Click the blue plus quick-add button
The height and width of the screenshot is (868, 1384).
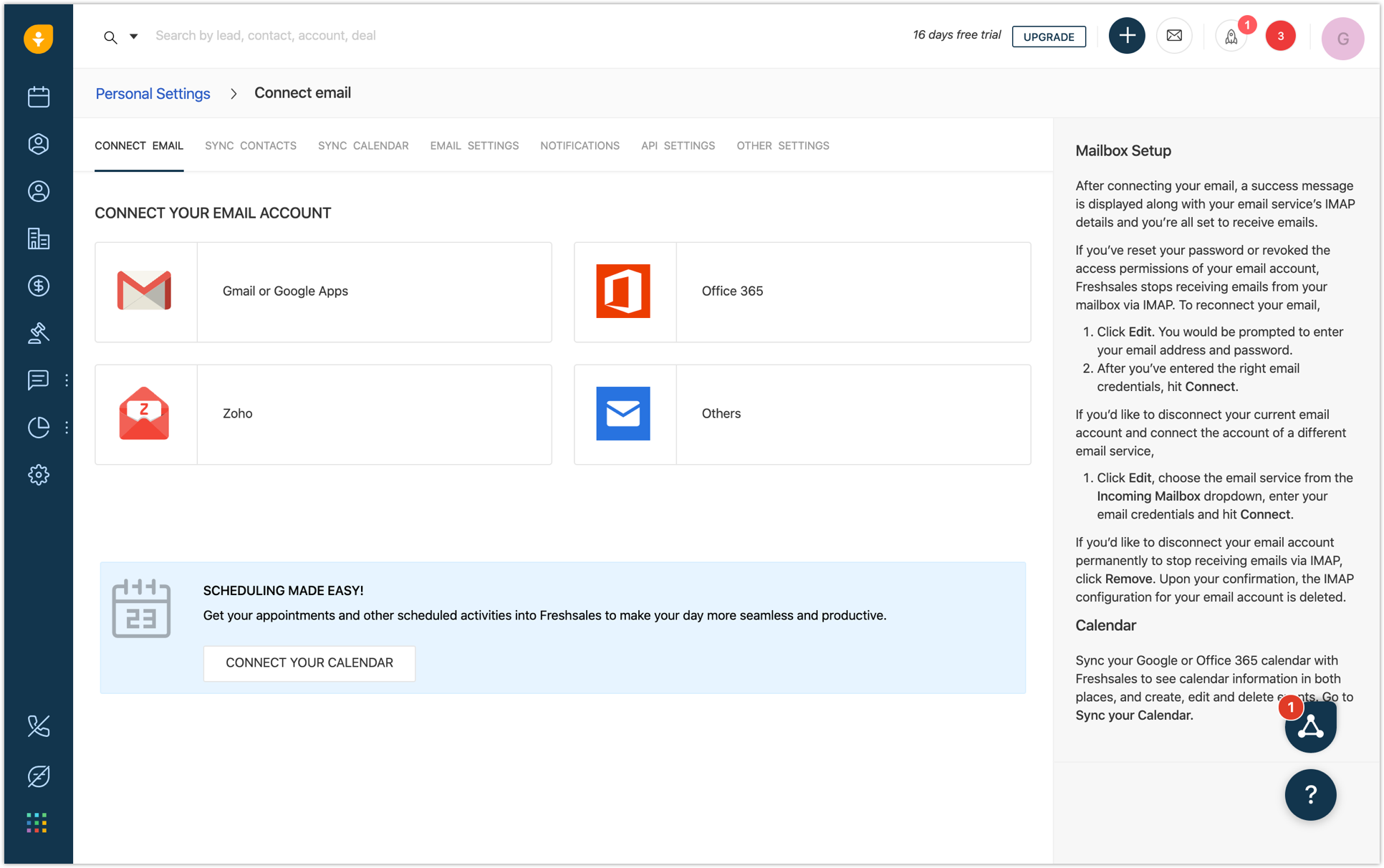pyautogui.click(x=1127, y=36)
